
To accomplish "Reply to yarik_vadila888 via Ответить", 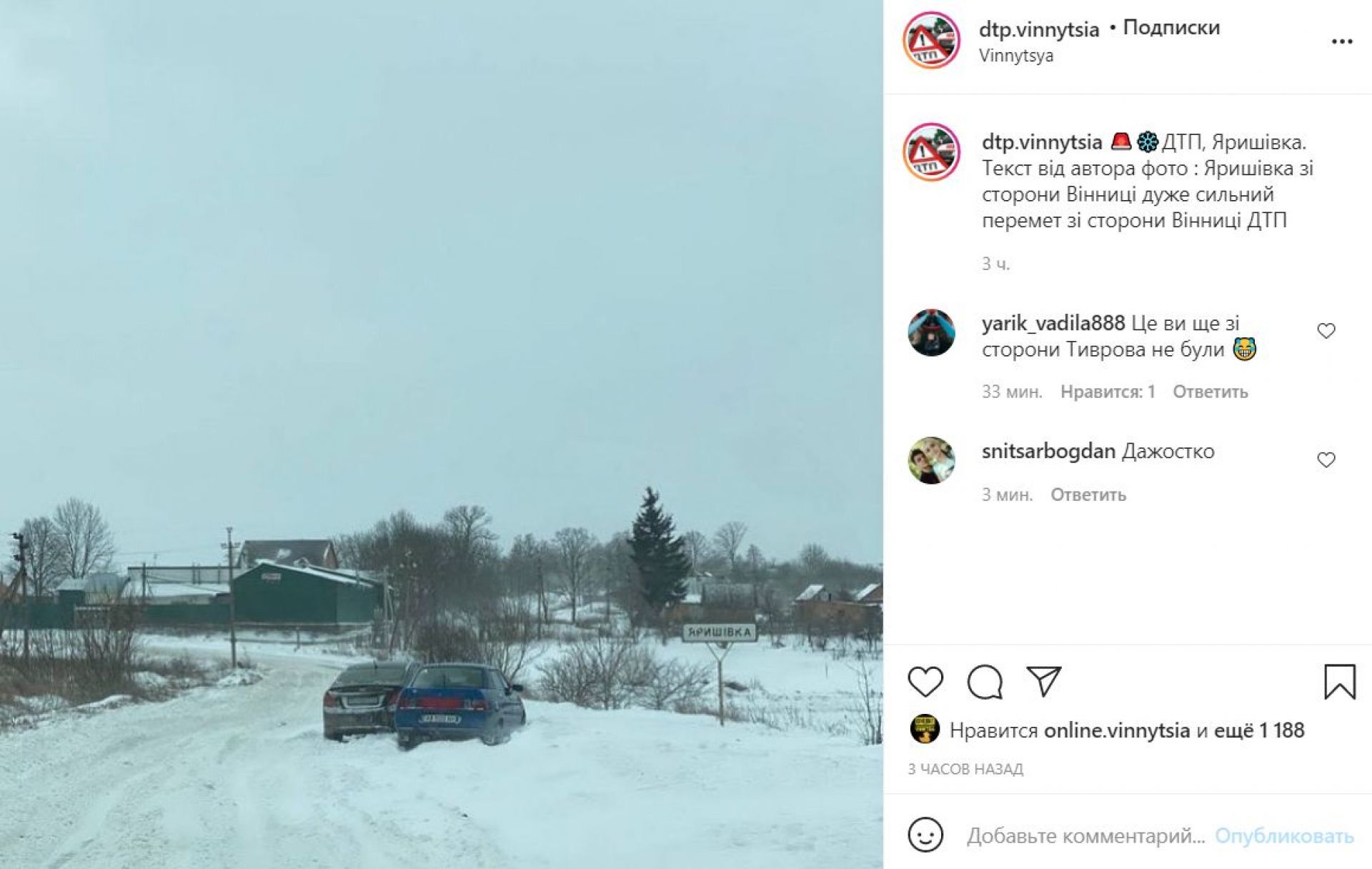I will [1210, 392].
